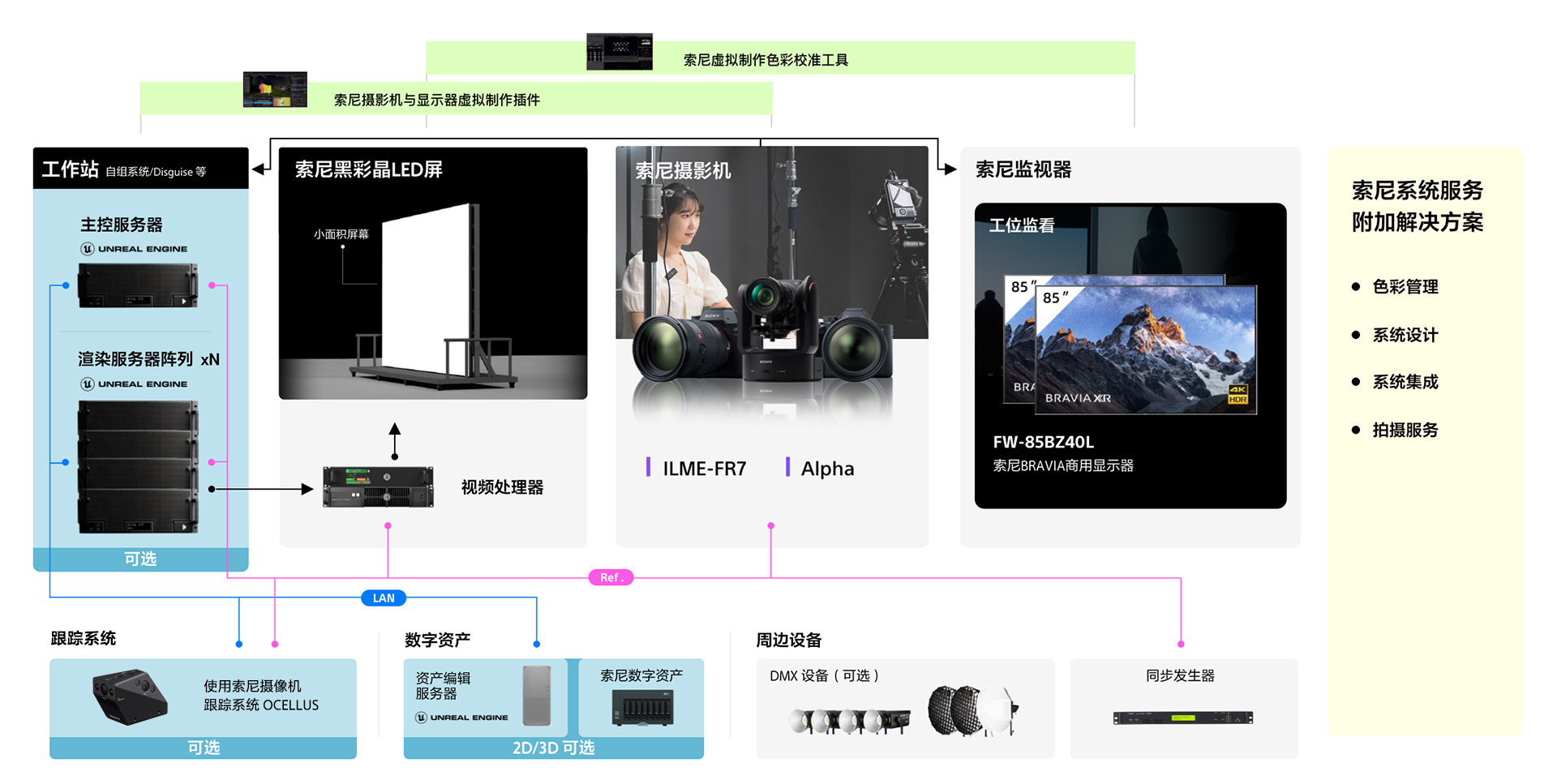
Task: Click the FW-85BZ40L model name
Action: pos(1043,442)
